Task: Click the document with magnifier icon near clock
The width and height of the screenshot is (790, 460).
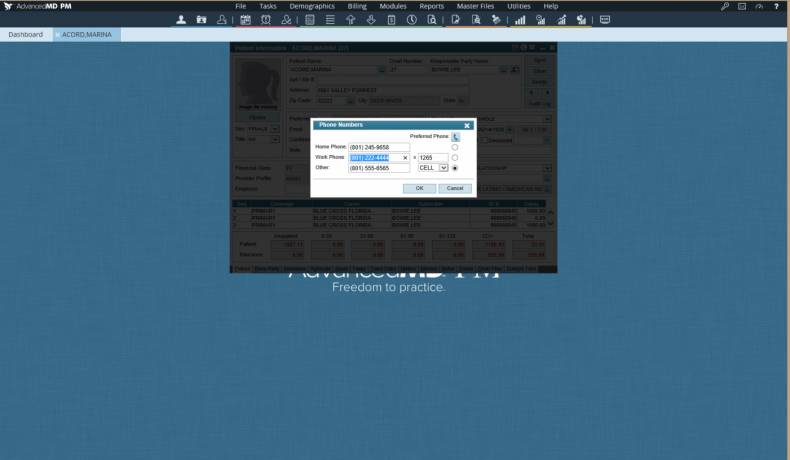Action: [x=432, y=20]
